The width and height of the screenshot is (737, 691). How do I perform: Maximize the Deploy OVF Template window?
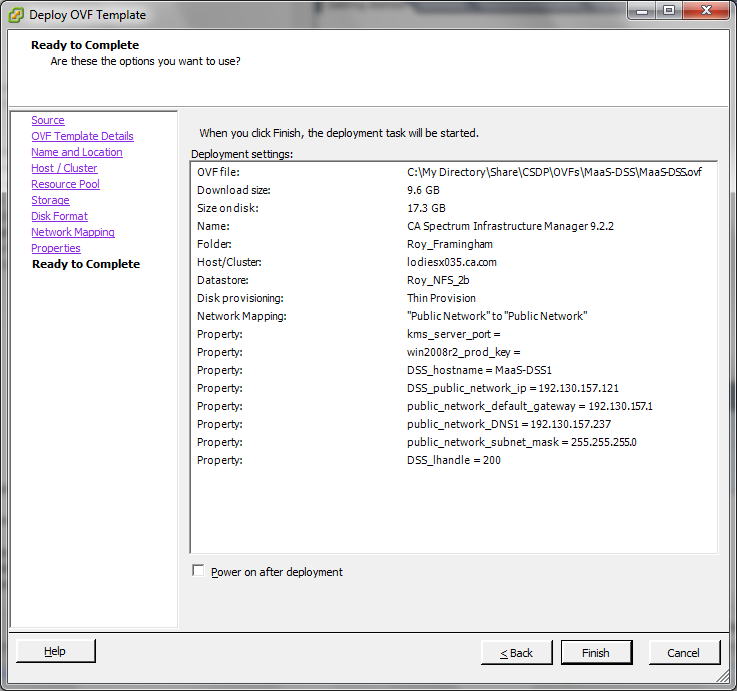pos(669,10)
